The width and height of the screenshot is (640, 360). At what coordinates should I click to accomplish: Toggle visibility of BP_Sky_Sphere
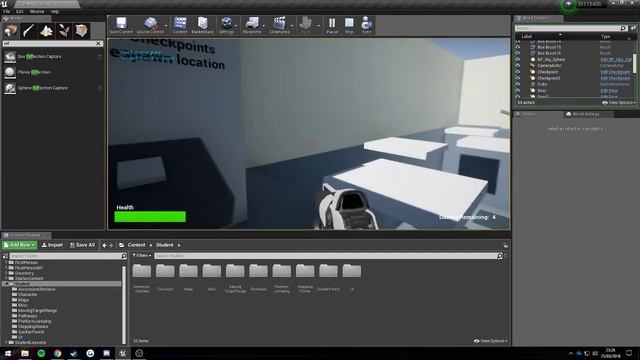point(518,60)
